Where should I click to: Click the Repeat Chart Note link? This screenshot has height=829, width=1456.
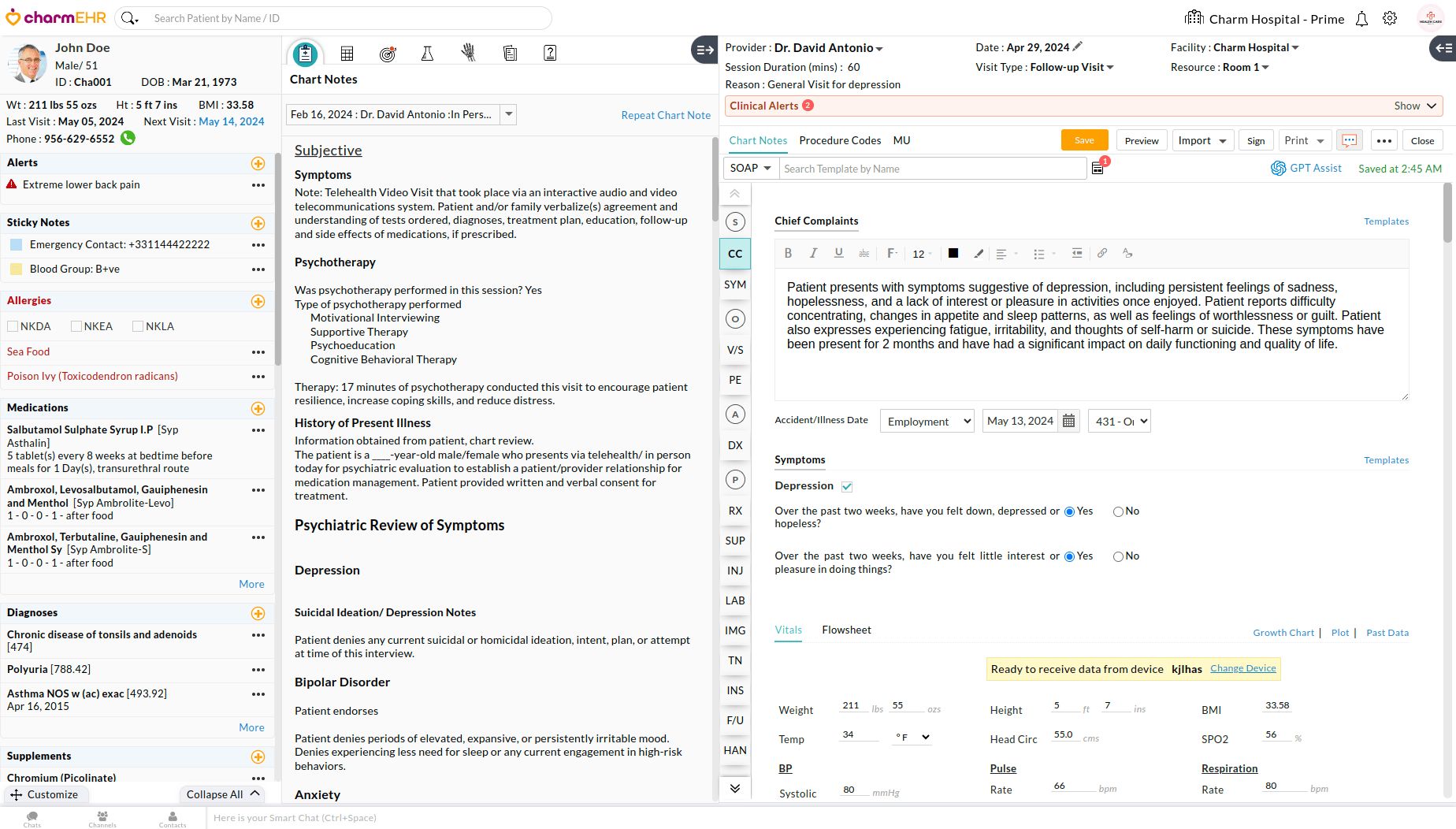pyautogui.click(x=666, y=115)
